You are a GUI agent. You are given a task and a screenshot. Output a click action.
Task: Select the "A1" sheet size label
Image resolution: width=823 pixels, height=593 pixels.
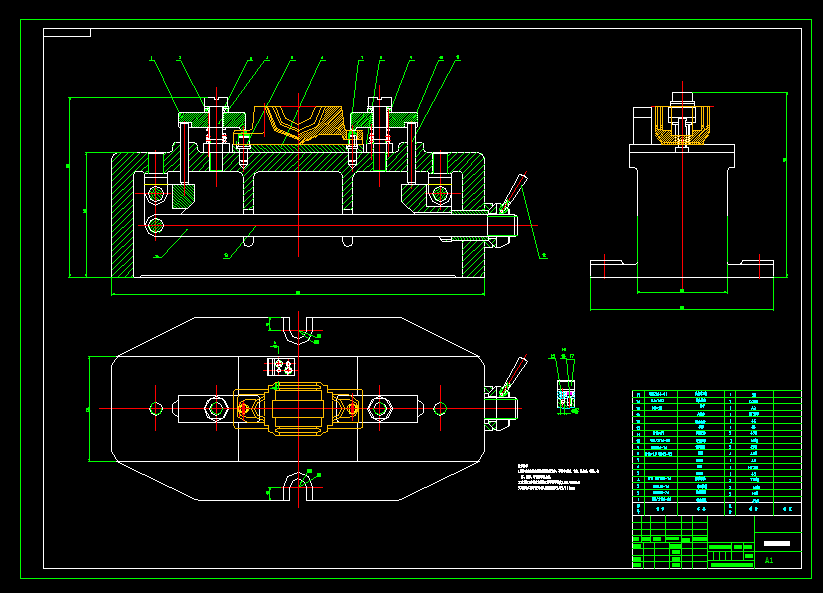click(769, 560)
